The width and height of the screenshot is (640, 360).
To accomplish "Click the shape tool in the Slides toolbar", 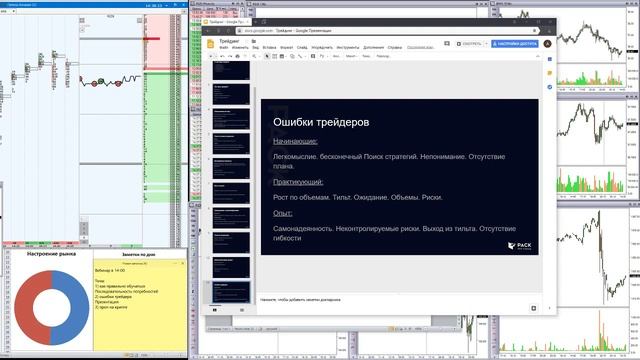I will [x=292, y=56].
